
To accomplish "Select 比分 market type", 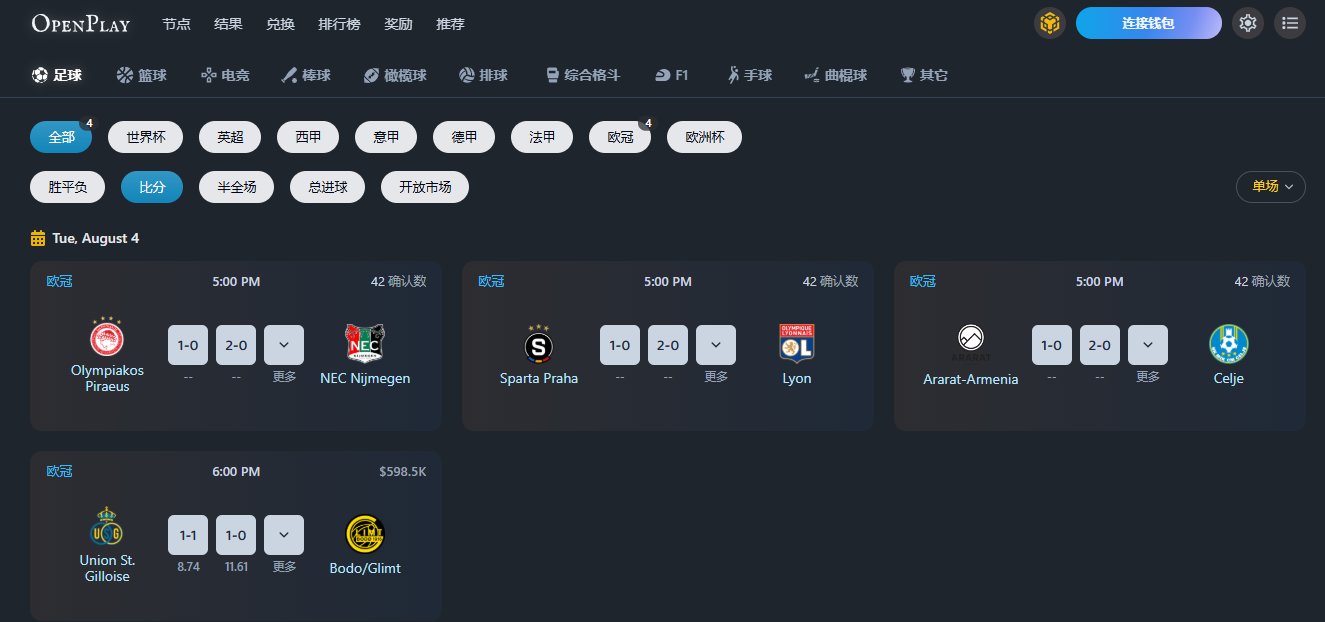I will point(152,187).
